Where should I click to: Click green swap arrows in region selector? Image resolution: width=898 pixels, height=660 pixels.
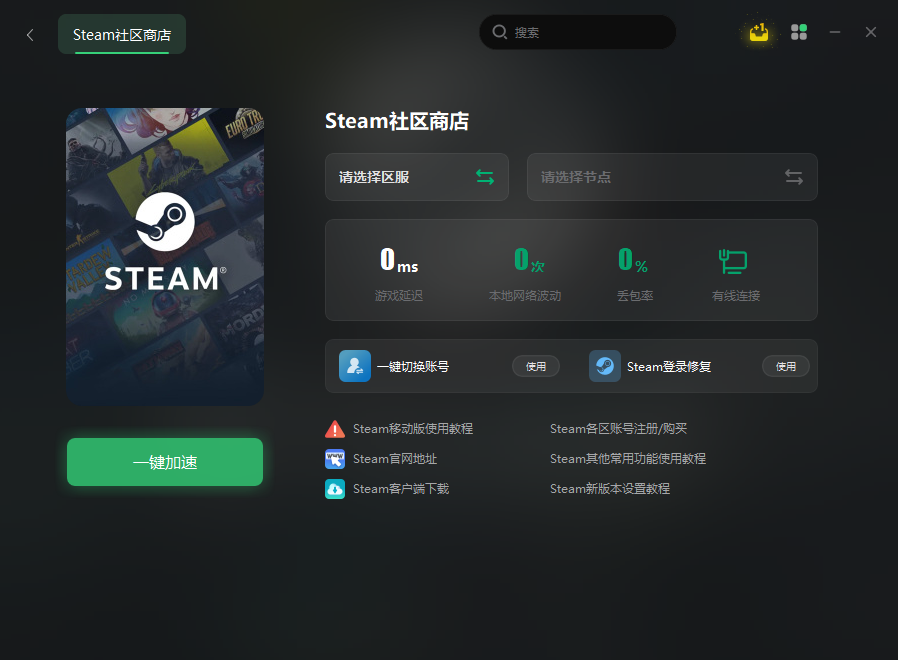pyautogui.click(x=485, y=177)
